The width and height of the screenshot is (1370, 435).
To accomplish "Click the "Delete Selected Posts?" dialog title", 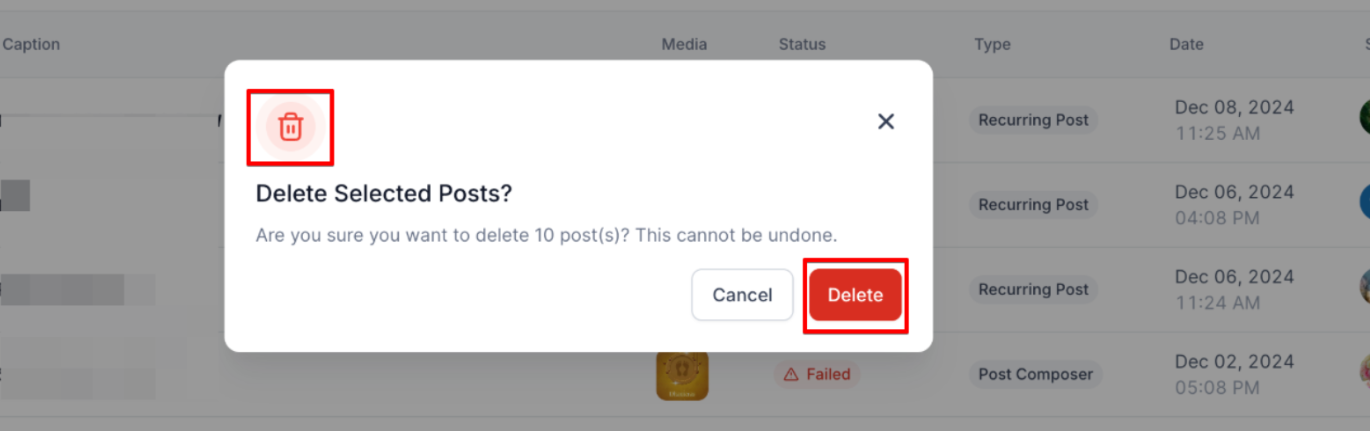I will coord(384,194).
